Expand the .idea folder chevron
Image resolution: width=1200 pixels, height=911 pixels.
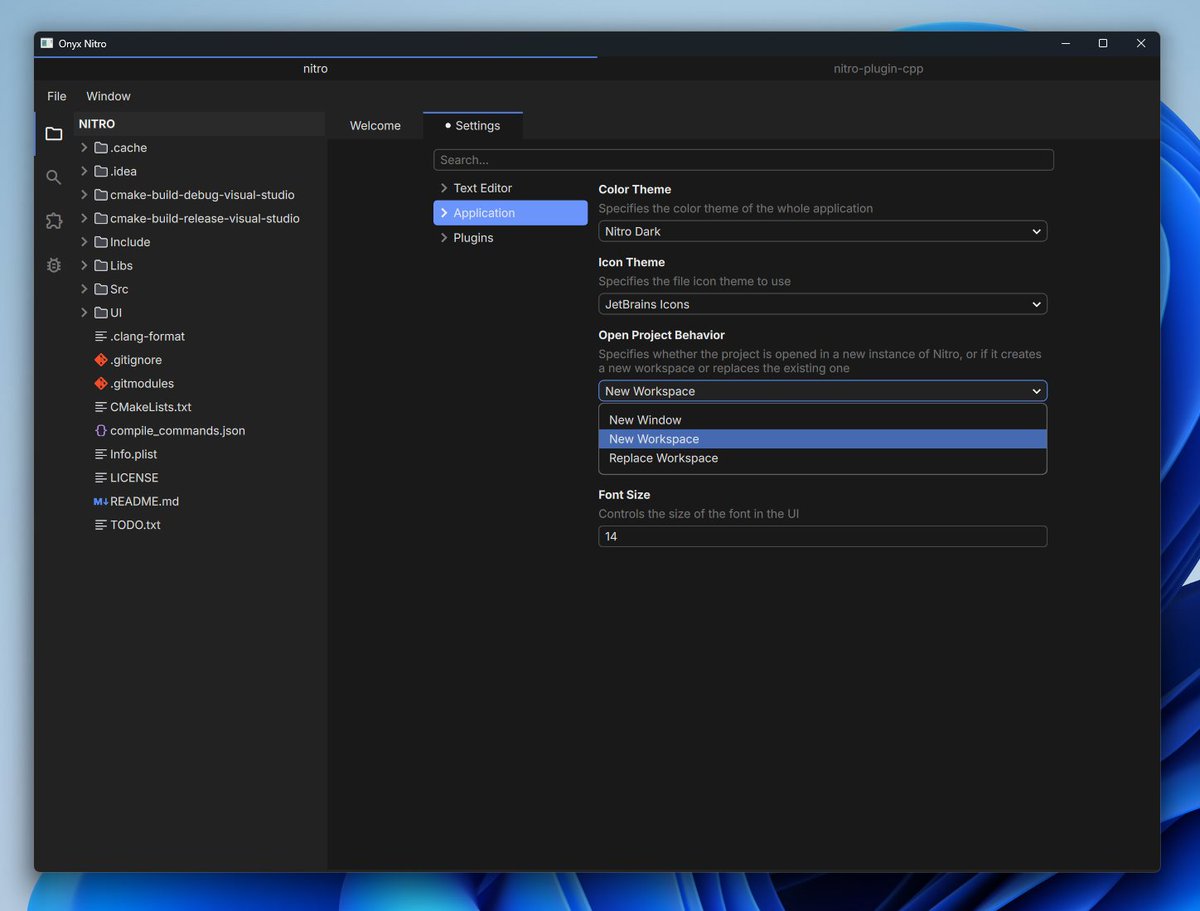84,171
